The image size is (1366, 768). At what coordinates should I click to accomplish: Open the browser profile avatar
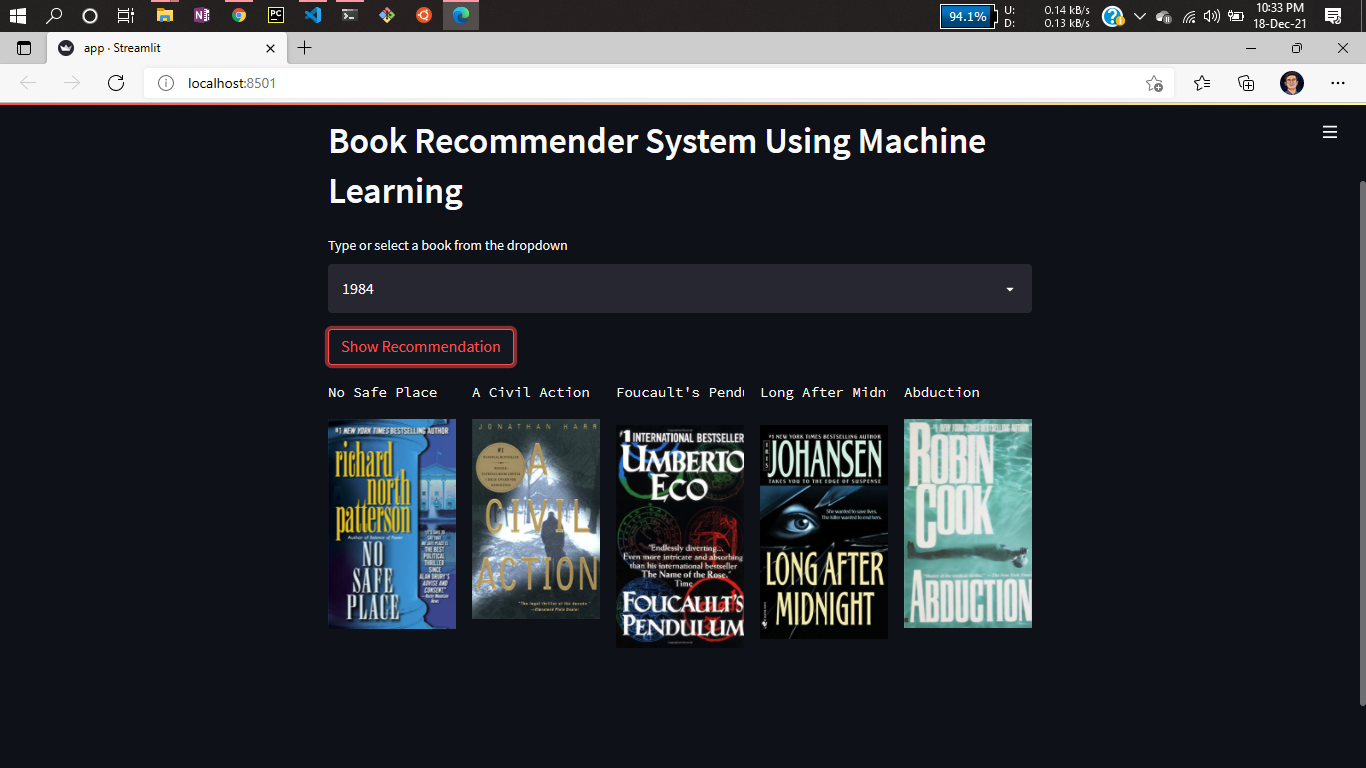point(1292,83)
